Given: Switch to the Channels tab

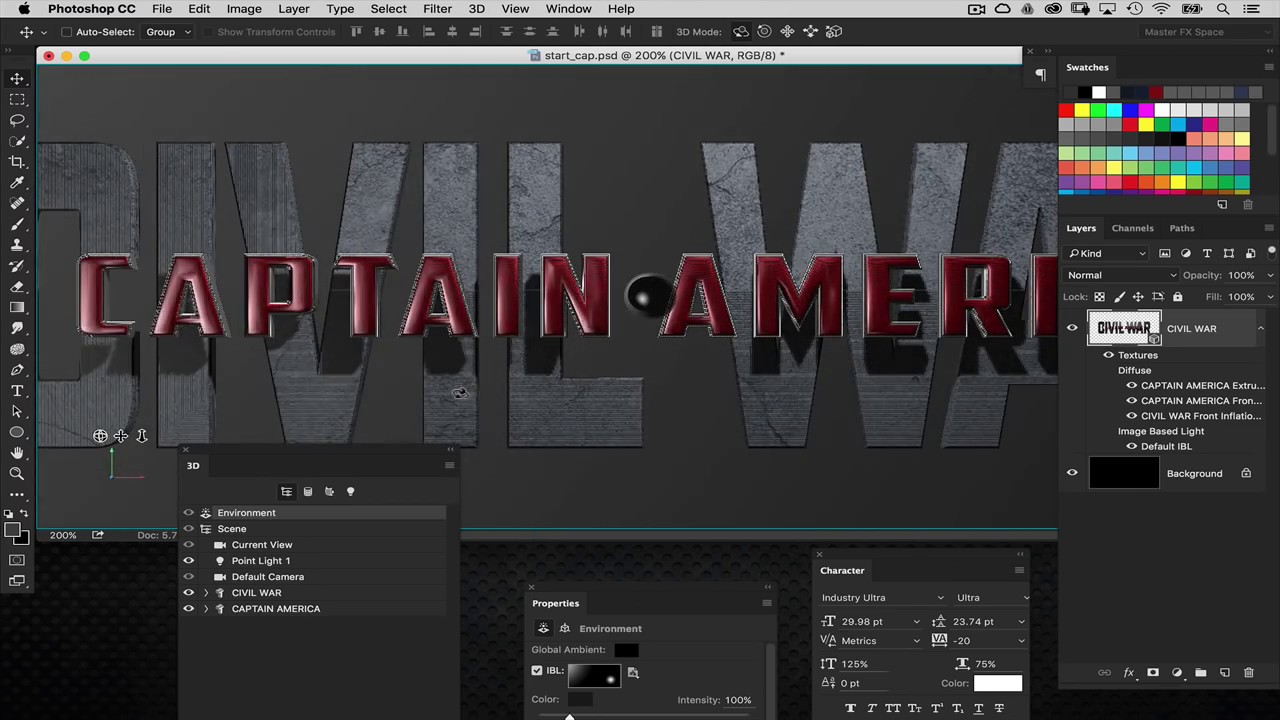Looking at the screenshot, I should coord(1132,228).
